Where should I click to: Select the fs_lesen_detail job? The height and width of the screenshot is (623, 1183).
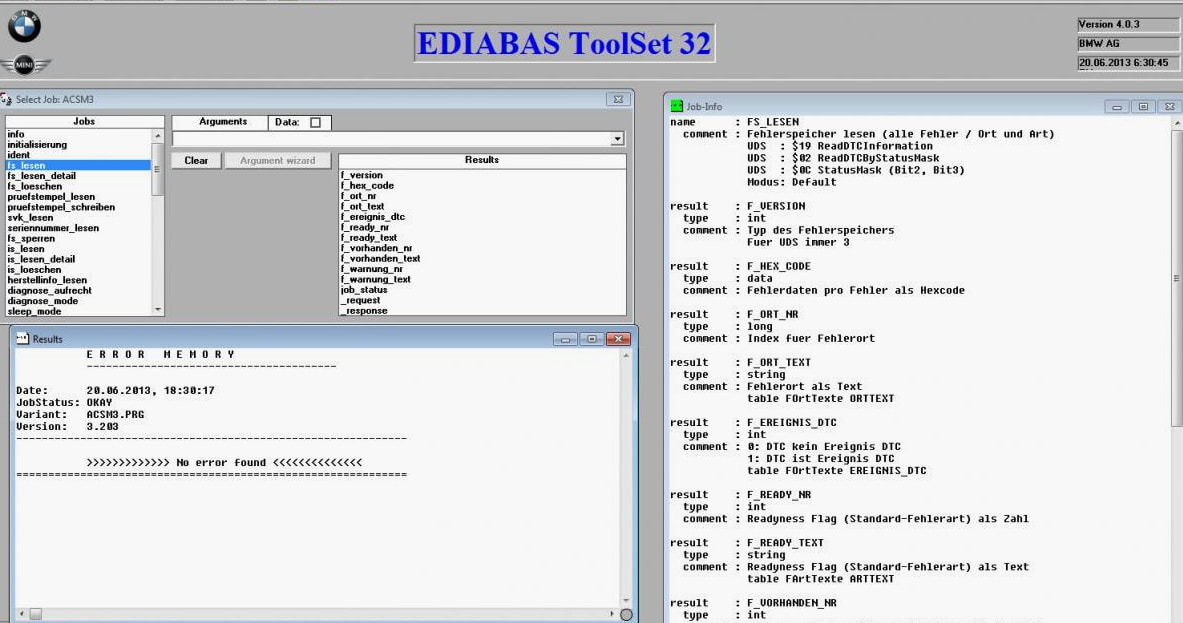41,176
